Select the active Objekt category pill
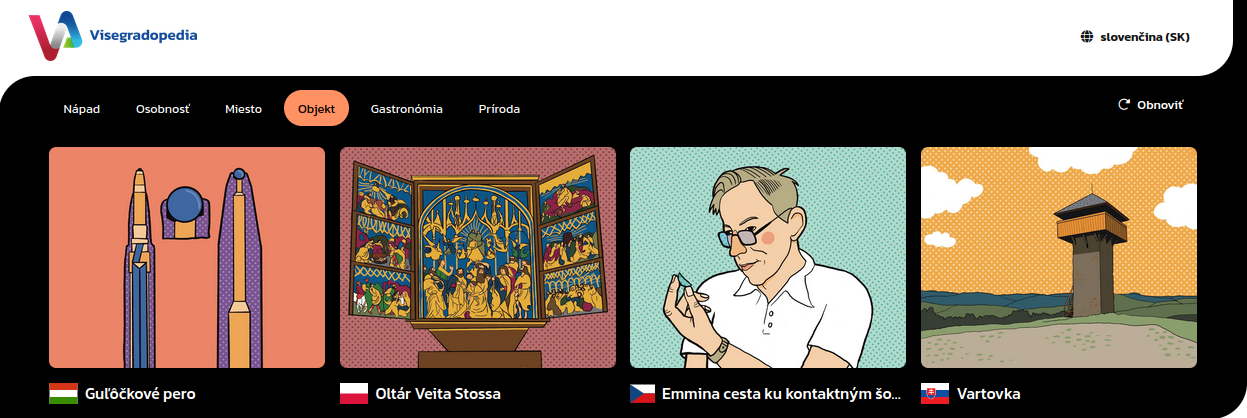The image size is (1247, 418). [316, 108]
